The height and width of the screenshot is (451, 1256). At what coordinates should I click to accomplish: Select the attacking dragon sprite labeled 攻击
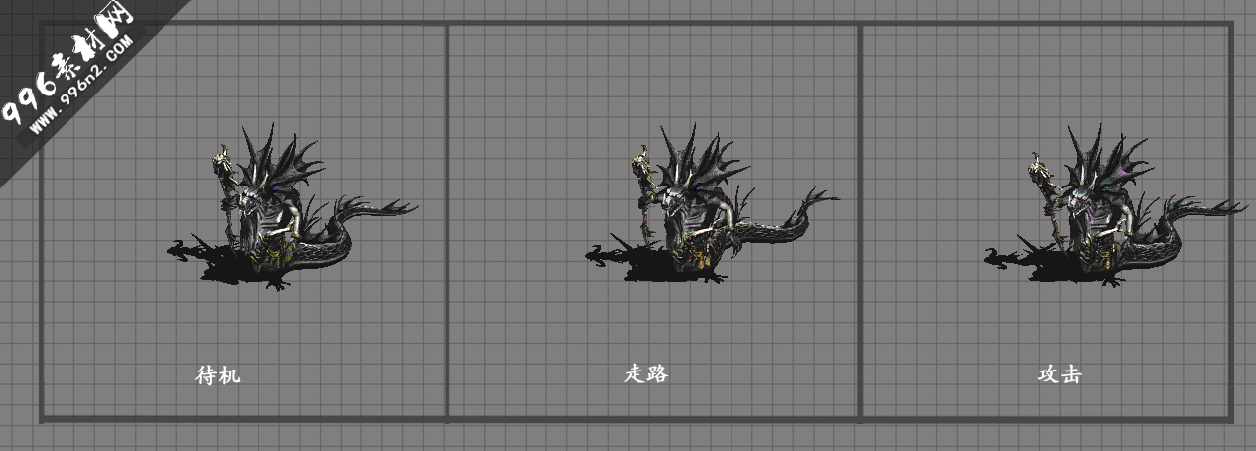click(1115, 206)
